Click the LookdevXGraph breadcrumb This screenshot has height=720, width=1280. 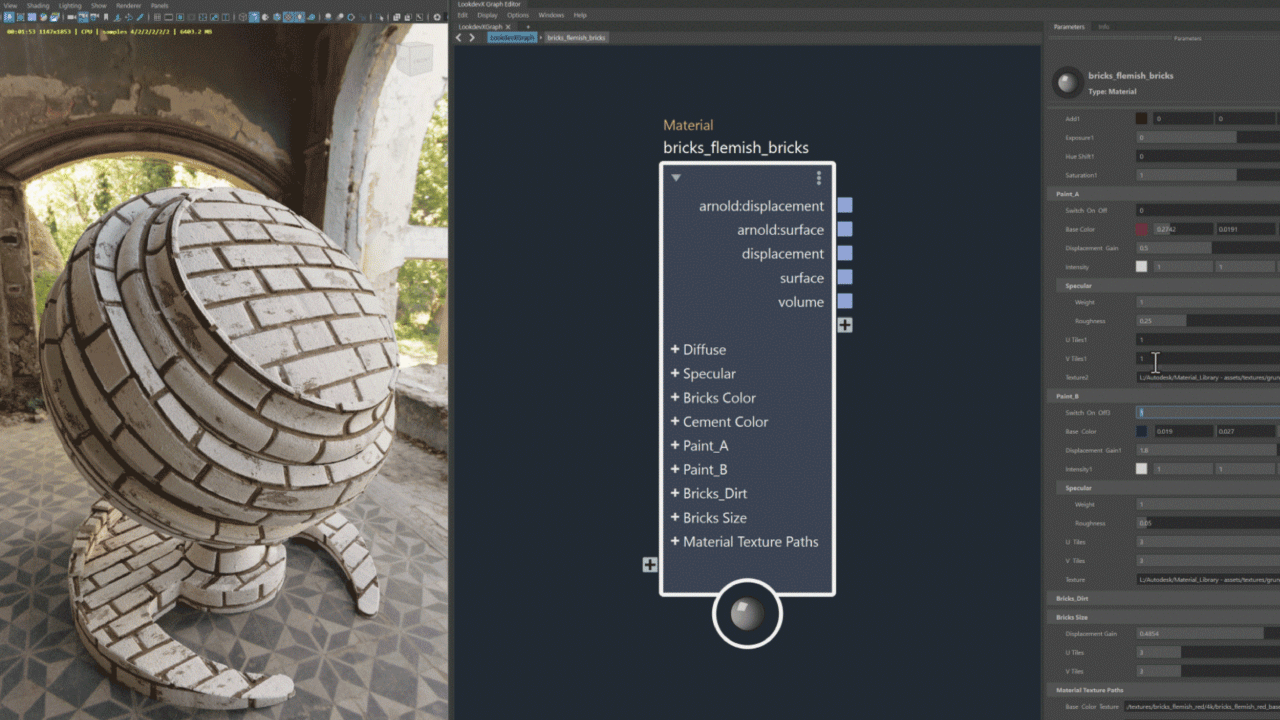click(x=512, y=37)
